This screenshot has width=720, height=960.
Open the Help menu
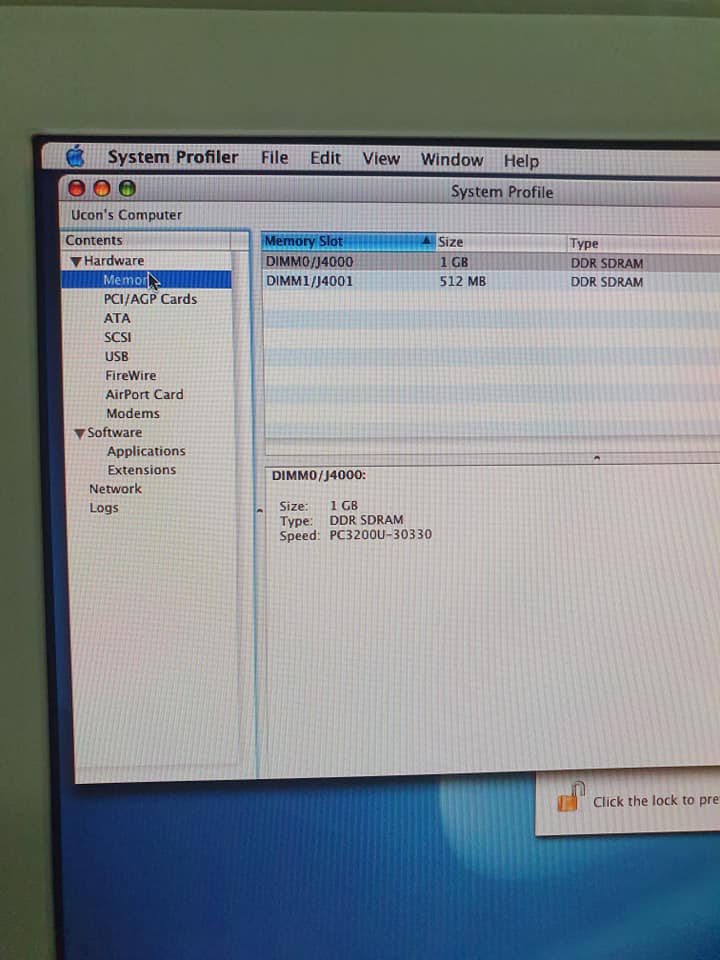pyautogui.click(x=520, y=161)
